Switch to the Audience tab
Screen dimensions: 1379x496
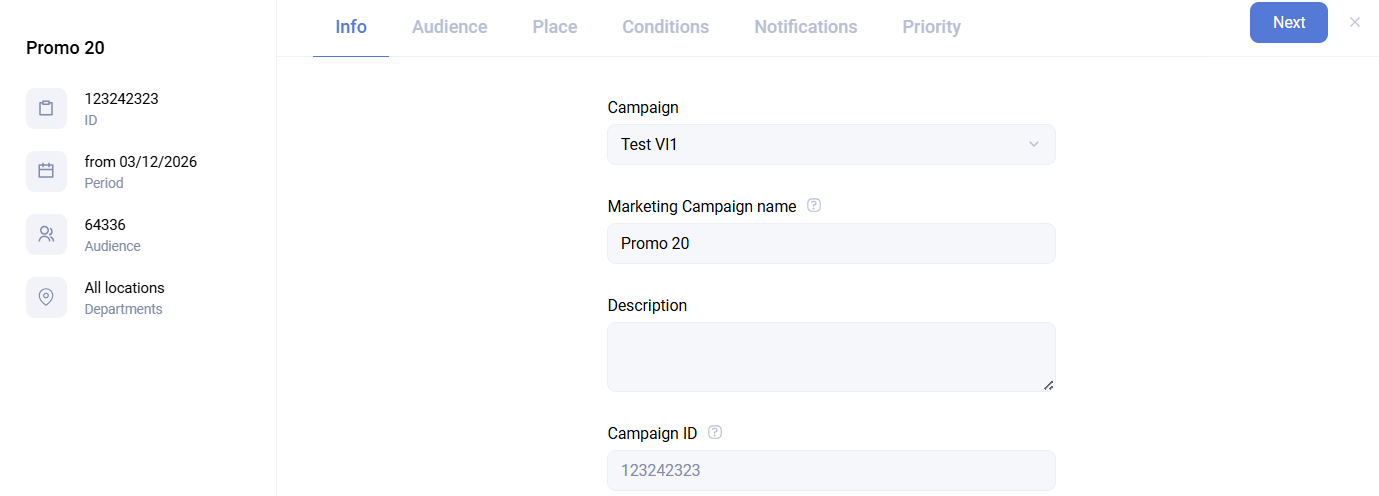pyautogui.click(x=450, y=27)
